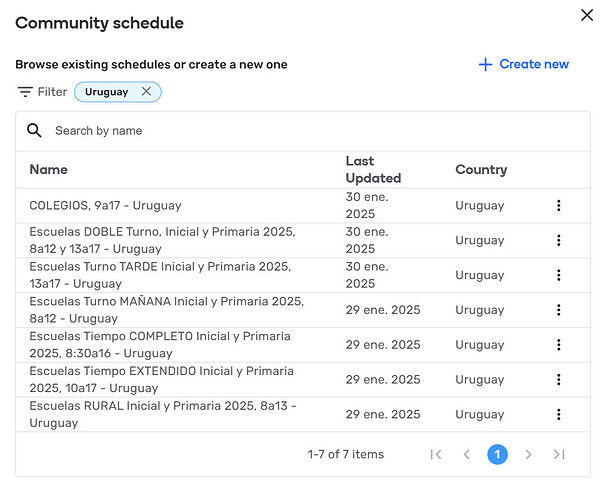
Task: Click the search magnifier icon
Action: 34,131
